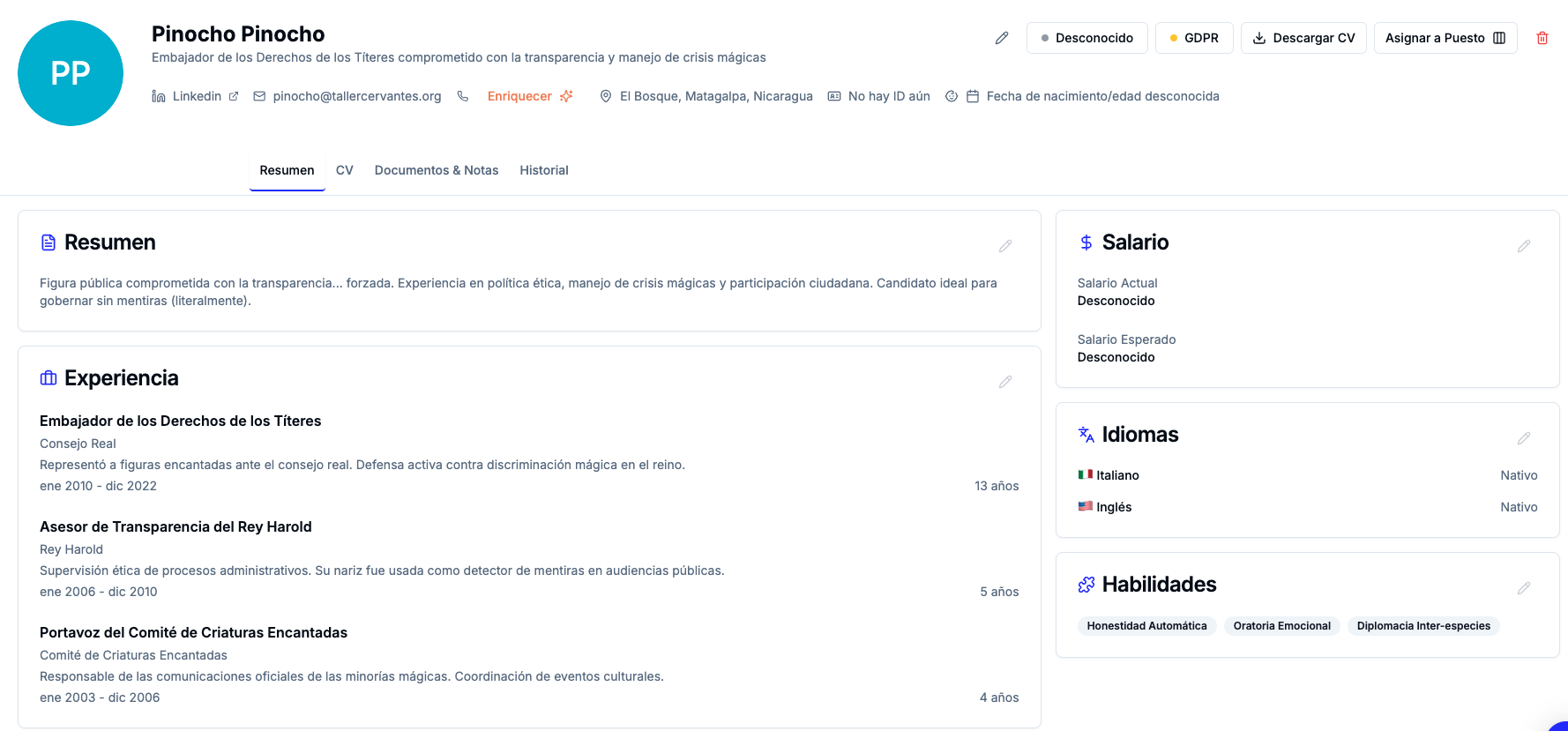Click the "ene 2006 - dic 2010" date range

tap(99, 592)
